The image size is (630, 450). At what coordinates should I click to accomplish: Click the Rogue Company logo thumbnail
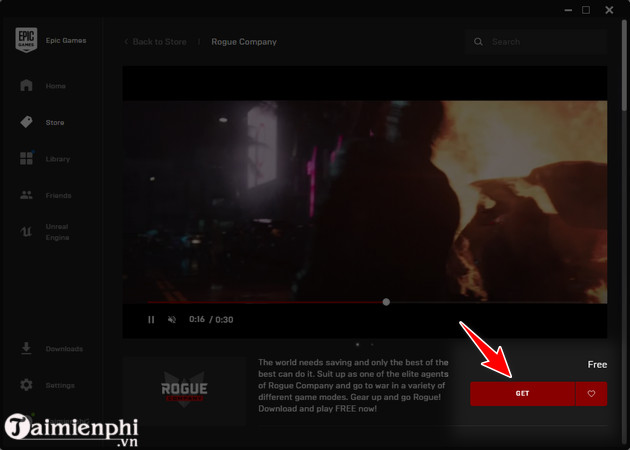[184, 391]
